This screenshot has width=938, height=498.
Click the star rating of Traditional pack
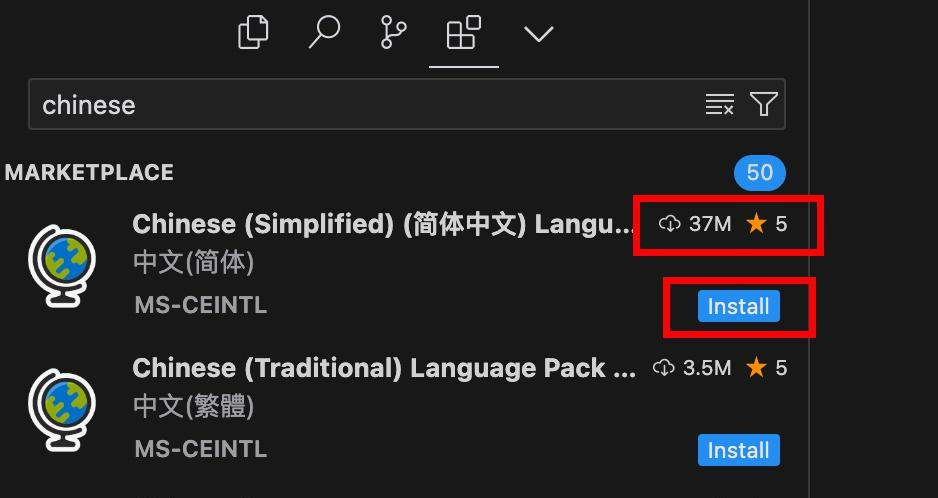pyautogui.click(x=766, y=368)
